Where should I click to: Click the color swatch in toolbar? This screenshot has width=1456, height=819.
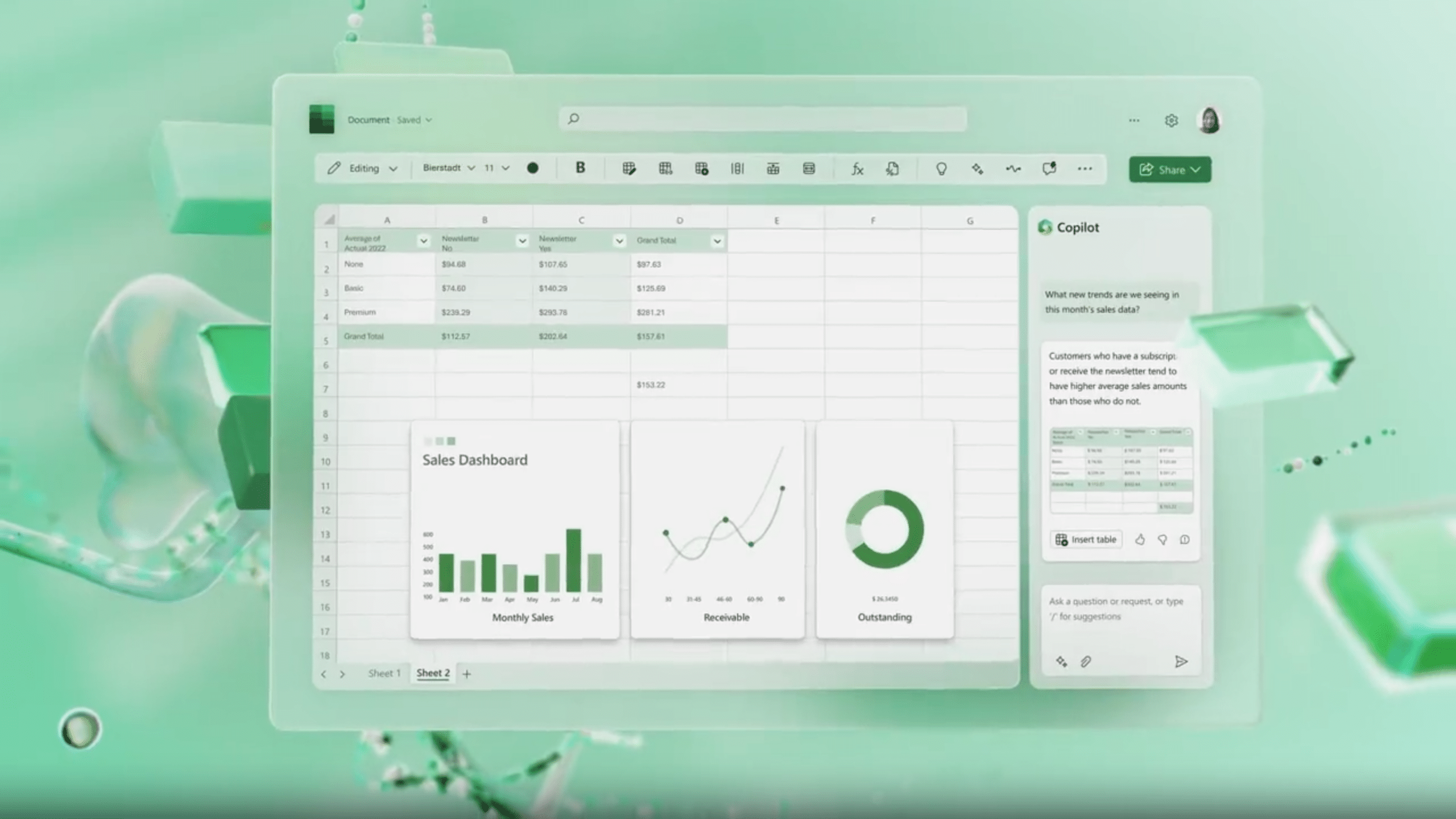(x=533, y=167)
